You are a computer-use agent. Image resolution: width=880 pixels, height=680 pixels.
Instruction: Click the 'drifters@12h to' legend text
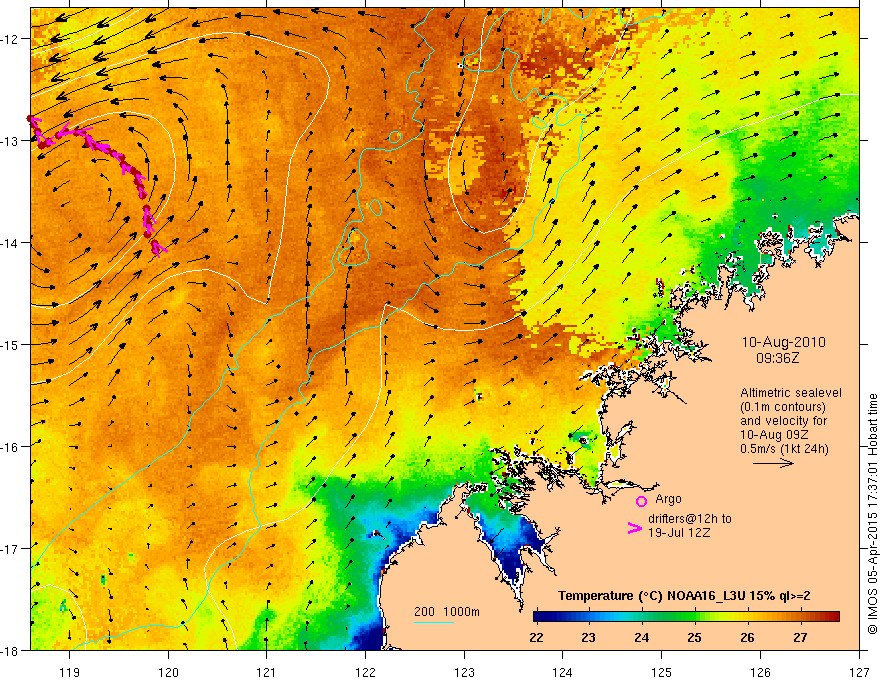690,519
